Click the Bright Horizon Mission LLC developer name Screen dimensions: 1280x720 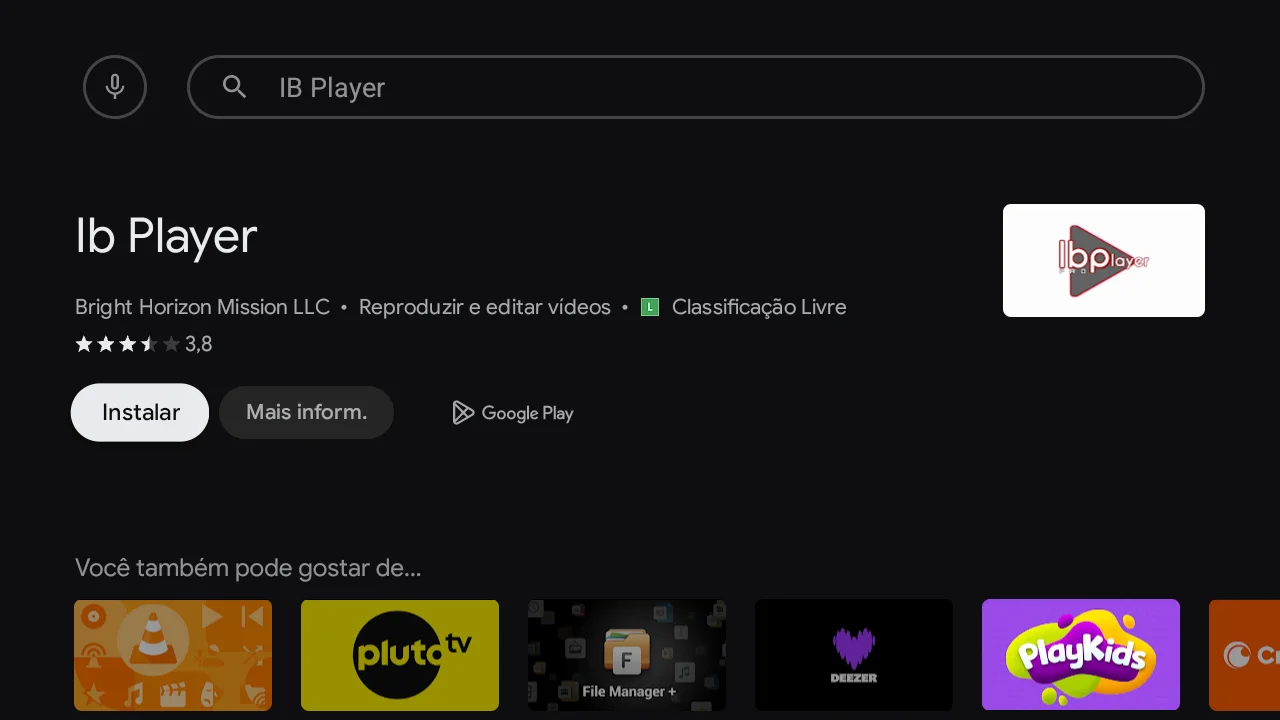pos(202,307)
